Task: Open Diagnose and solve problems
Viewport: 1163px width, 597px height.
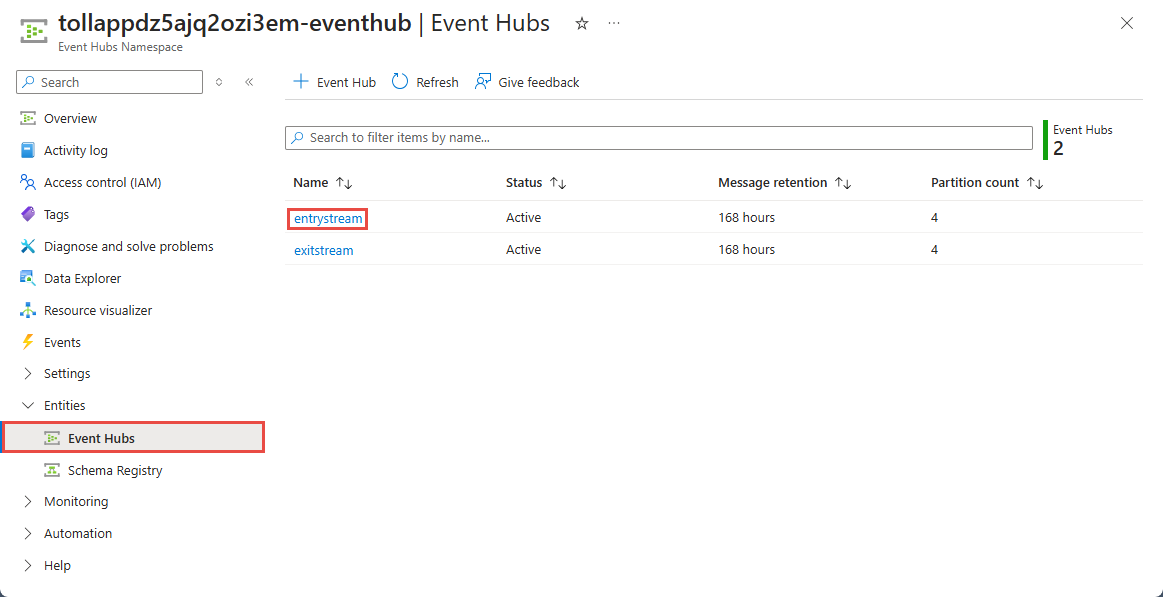Action: [129, 246]
